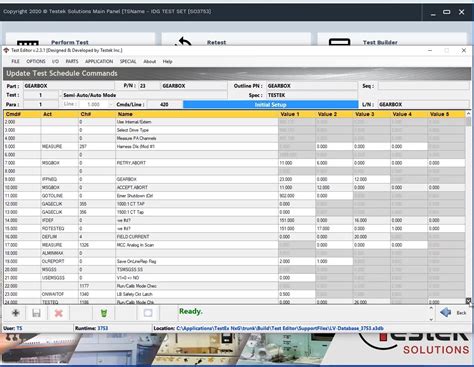Click the status box up arrow
Viewport: 474px width, 367px height.
(x=431, y=308)
